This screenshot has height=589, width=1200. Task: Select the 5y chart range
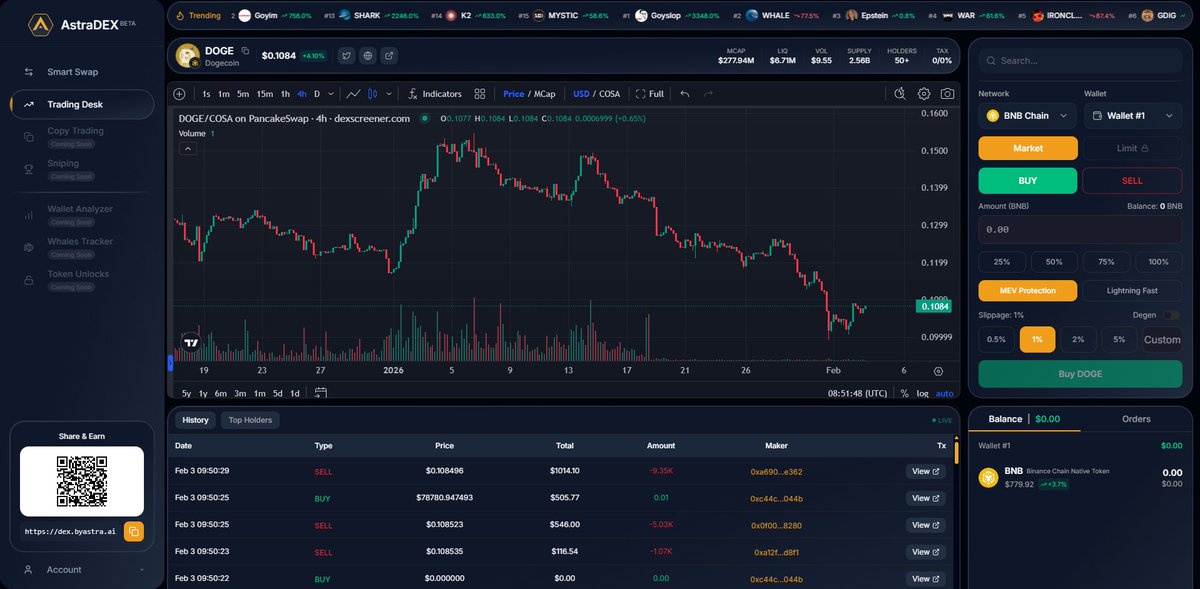click(x=186, y=393)
